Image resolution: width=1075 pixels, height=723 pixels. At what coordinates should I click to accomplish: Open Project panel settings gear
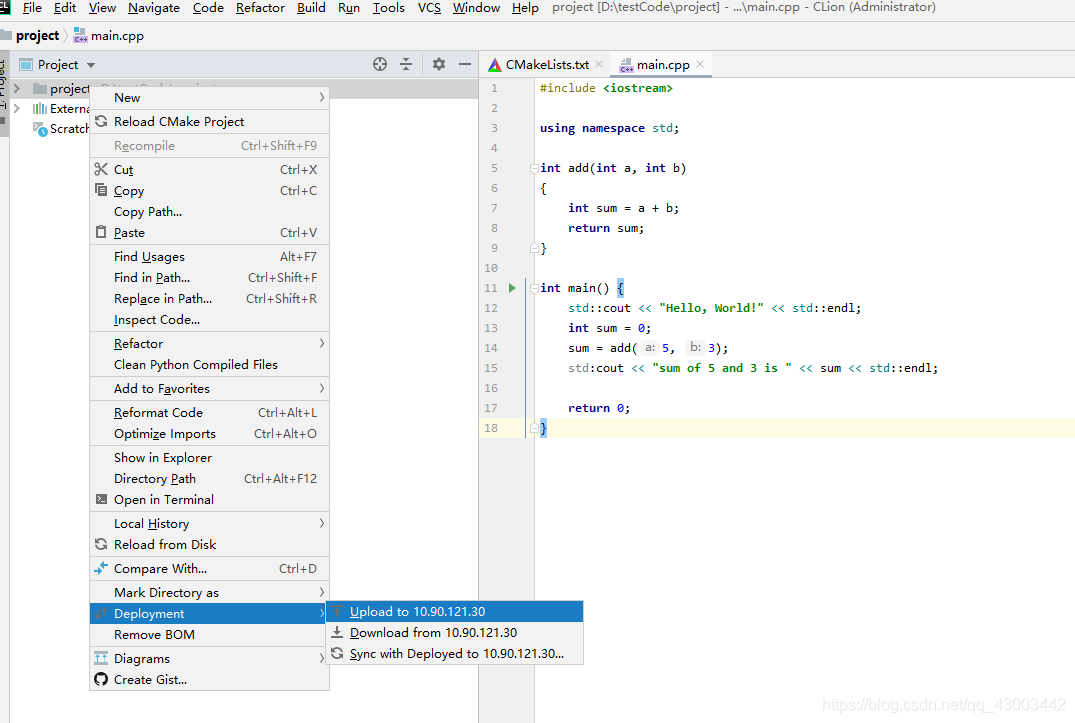tap(439, 64)
